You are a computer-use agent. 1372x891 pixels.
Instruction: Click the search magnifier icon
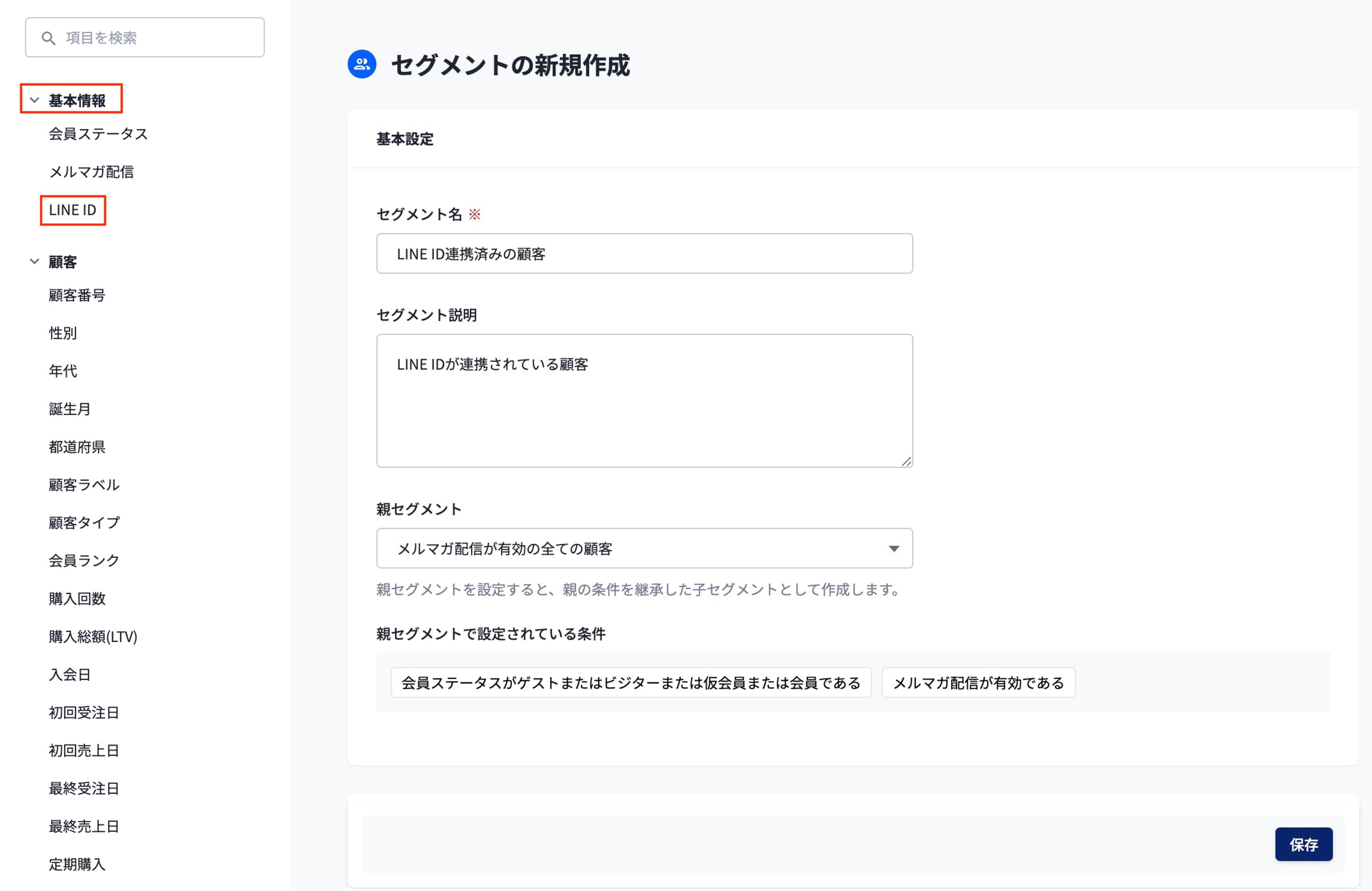[x=48, y=38]
